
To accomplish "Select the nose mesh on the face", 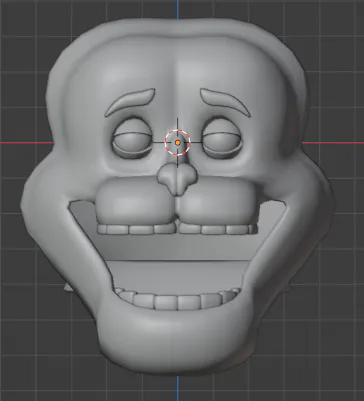I will [x=177, y=179].
